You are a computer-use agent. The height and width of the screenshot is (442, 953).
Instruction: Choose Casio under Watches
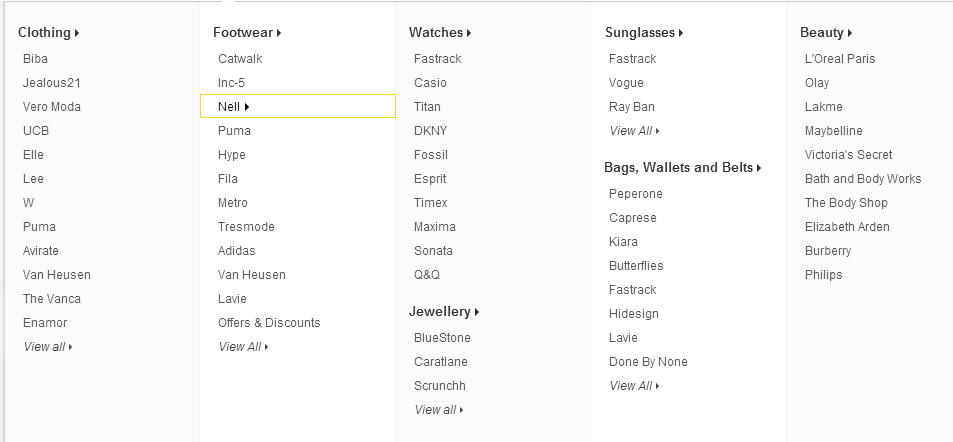point(430,83)
